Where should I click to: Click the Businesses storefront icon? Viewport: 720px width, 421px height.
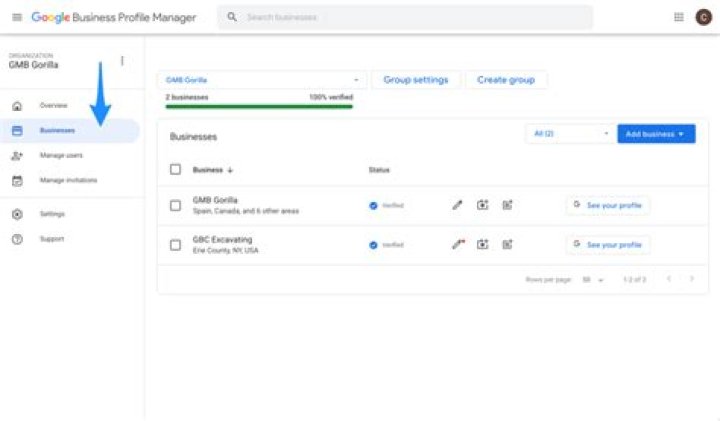click(17, 130)
